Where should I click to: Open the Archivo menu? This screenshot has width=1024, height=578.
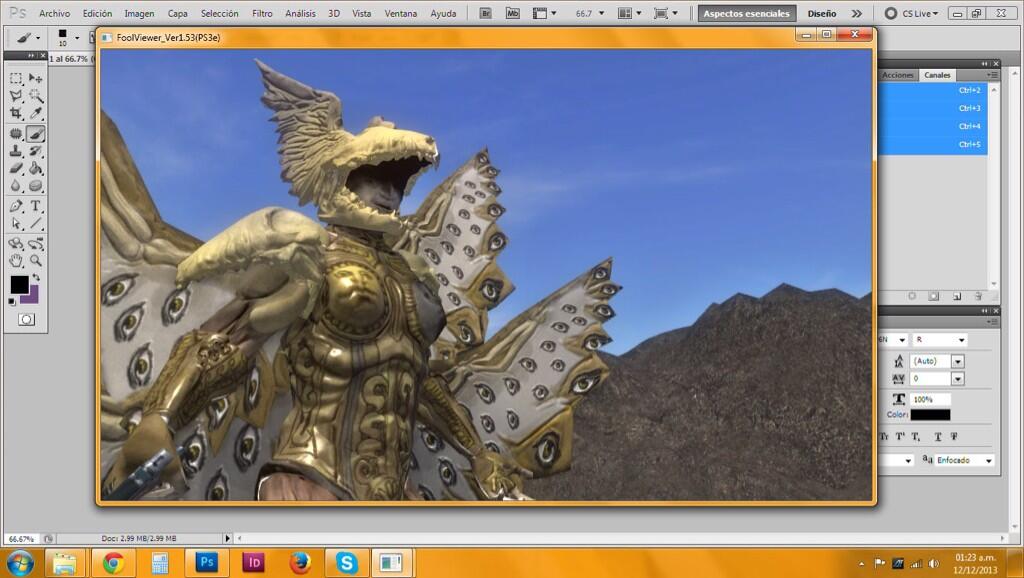(x=54, y=13)
